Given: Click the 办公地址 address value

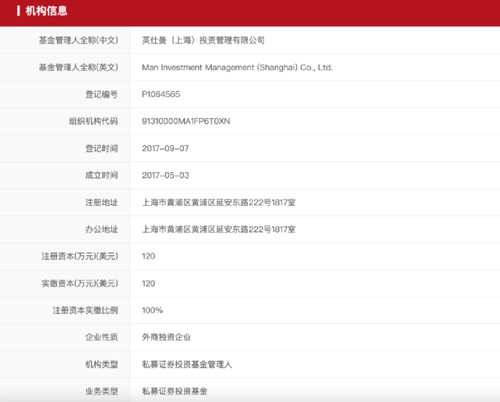Looking at the screenshot, I should [x=219, y=229].
